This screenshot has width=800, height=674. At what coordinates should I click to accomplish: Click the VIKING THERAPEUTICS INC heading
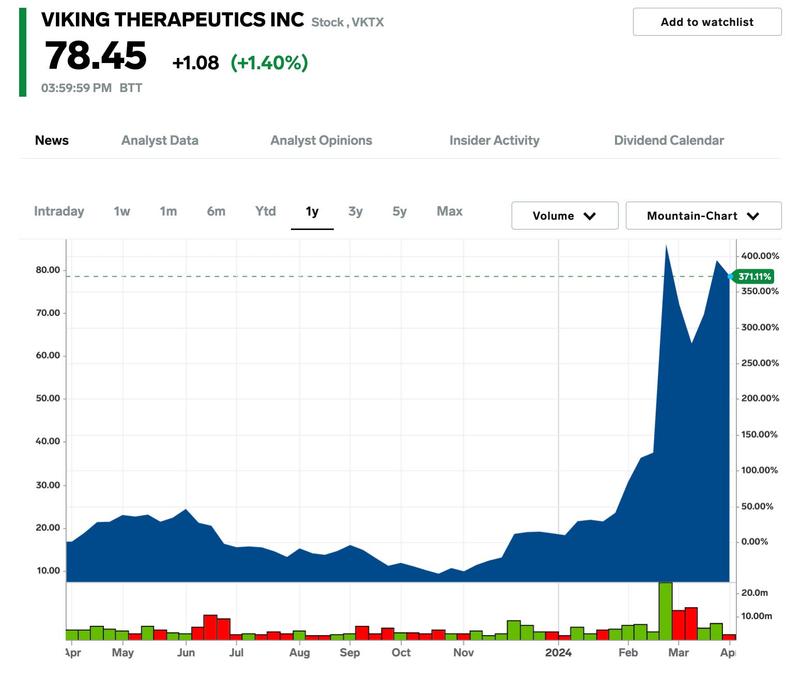click(172, 20)
